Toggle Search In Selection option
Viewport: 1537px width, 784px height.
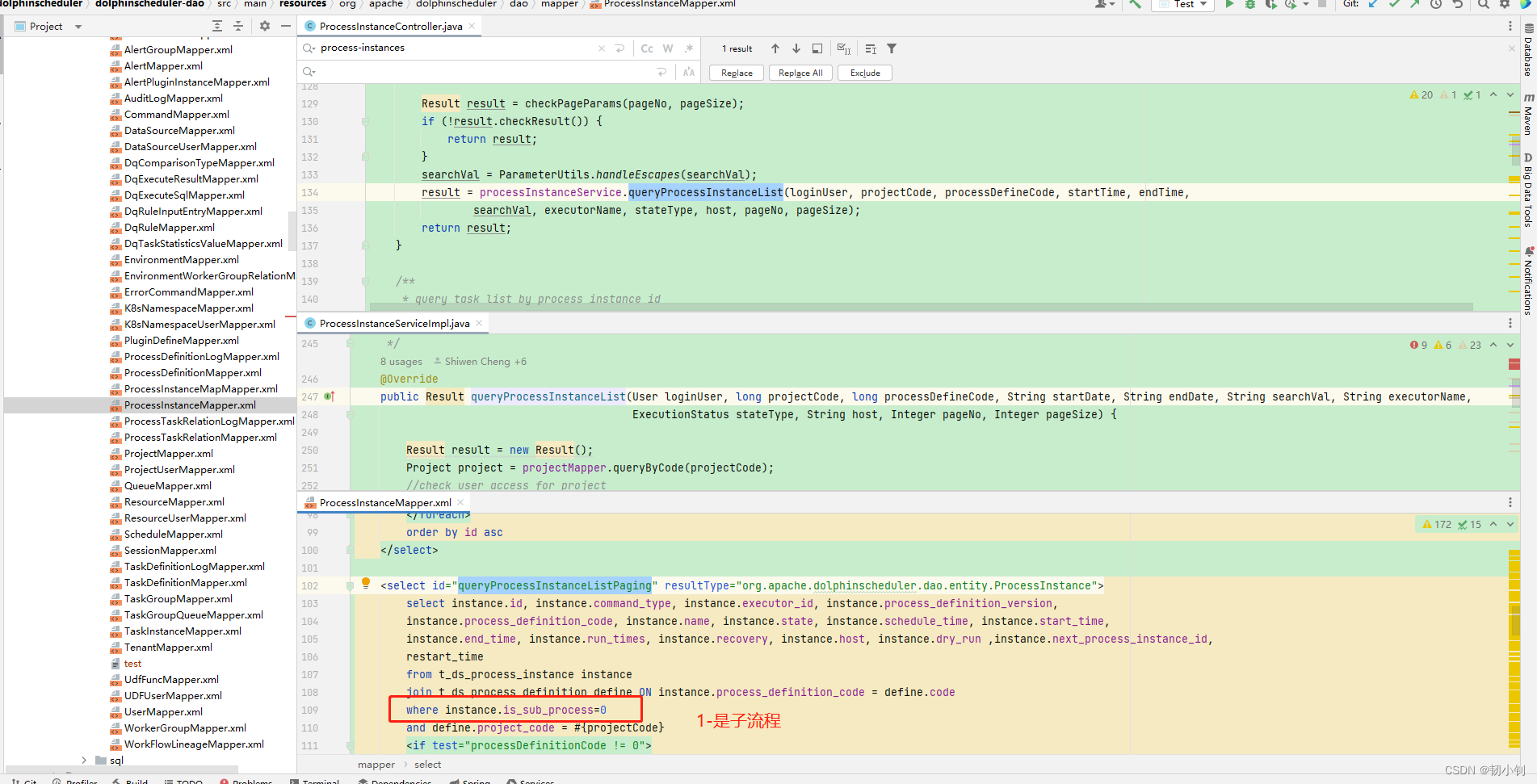tap(871, 49)
